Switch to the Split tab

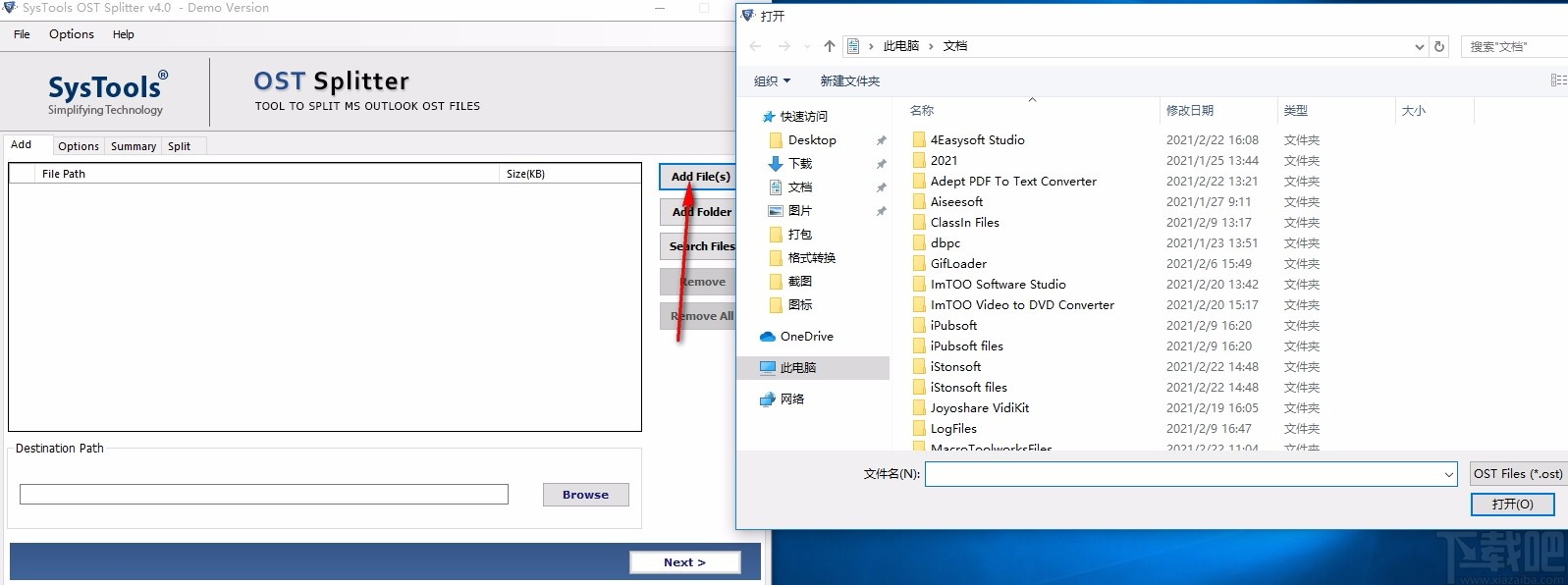179,146
